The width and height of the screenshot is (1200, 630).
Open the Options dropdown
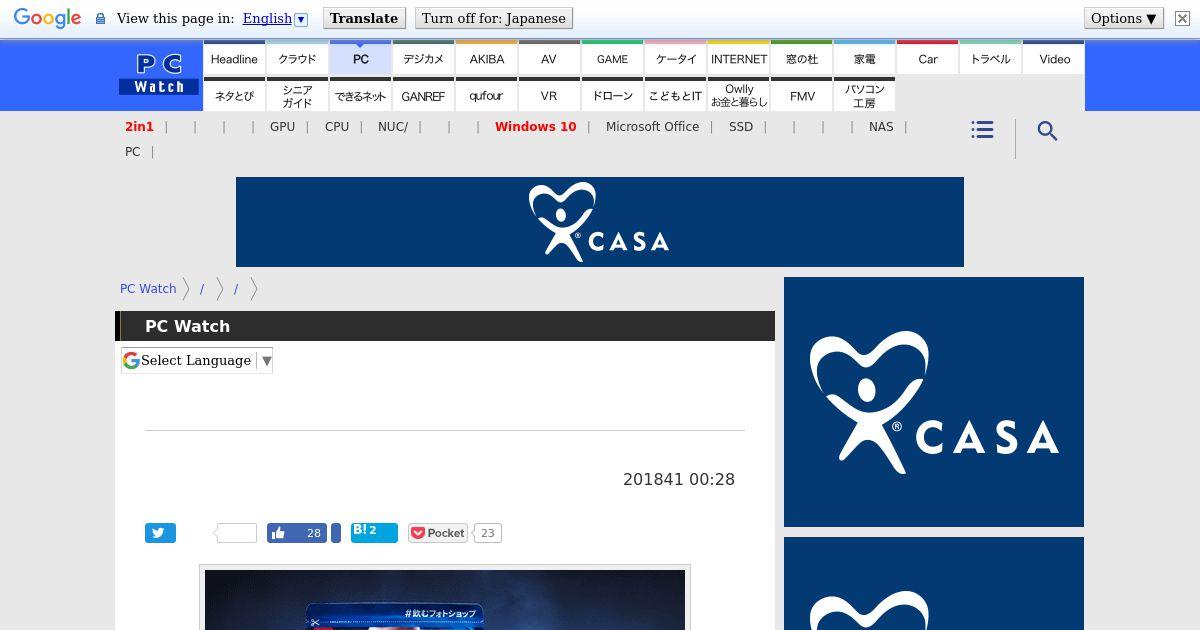pyautogui.click(x=1123, y=18)
